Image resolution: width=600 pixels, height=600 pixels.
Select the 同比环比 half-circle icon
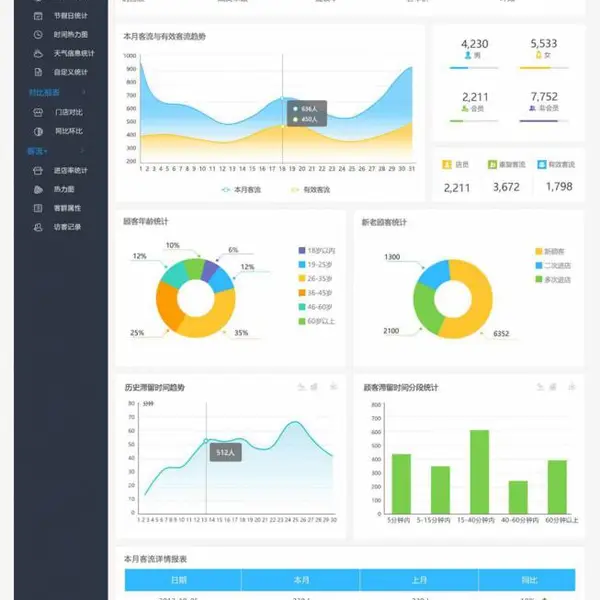click(38, 131)
